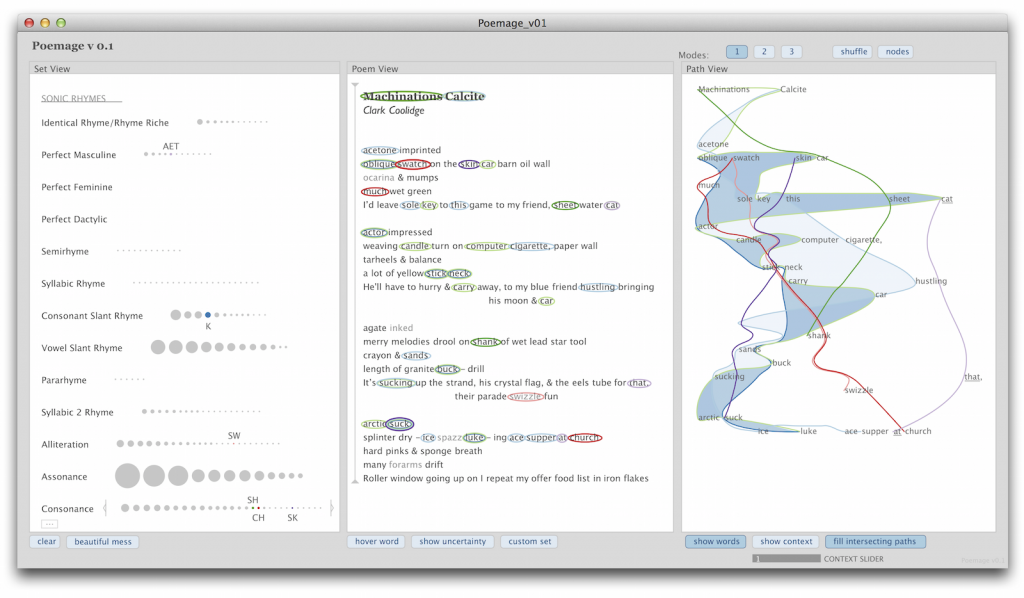
Task: Click the right arrow at Consonance row end
Action: coord(332,509)
